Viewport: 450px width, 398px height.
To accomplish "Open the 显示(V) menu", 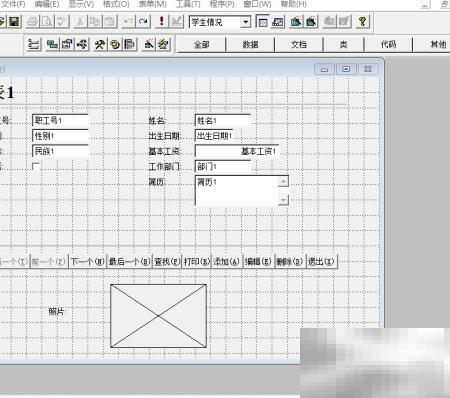I will coord(81,4).
